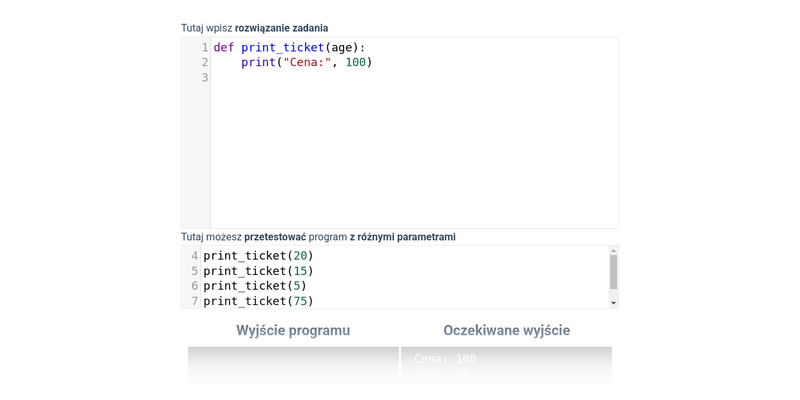800x400 pixels.
Task: Place cursor on 'def' keyword in solution
Action: tap(223, 47)
